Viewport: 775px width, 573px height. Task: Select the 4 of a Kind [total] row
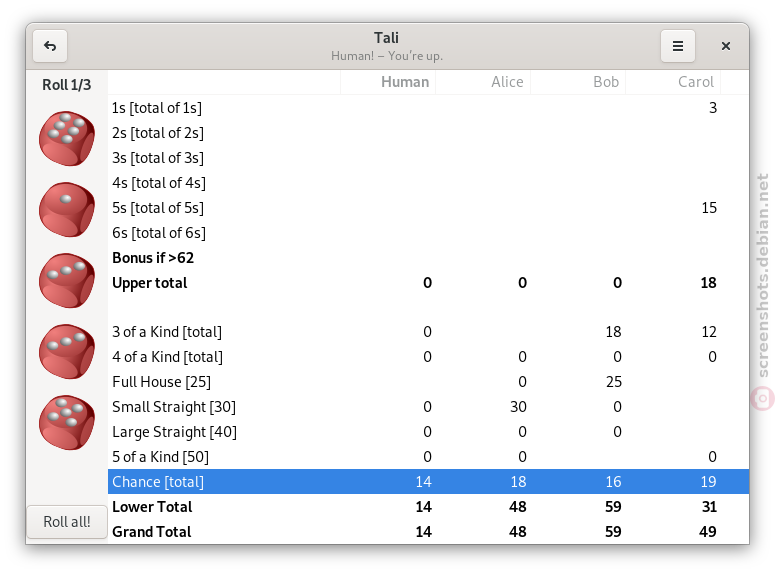428,357
